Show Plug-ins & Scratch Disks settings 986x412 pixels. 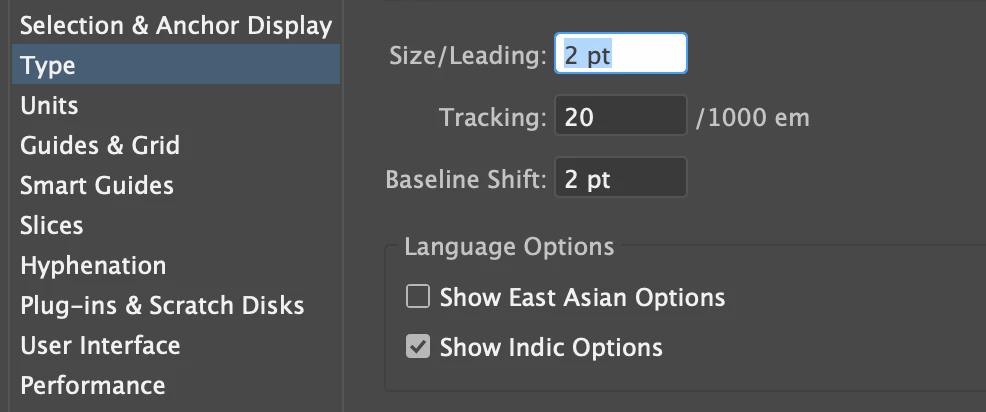[x=162, y=305]
